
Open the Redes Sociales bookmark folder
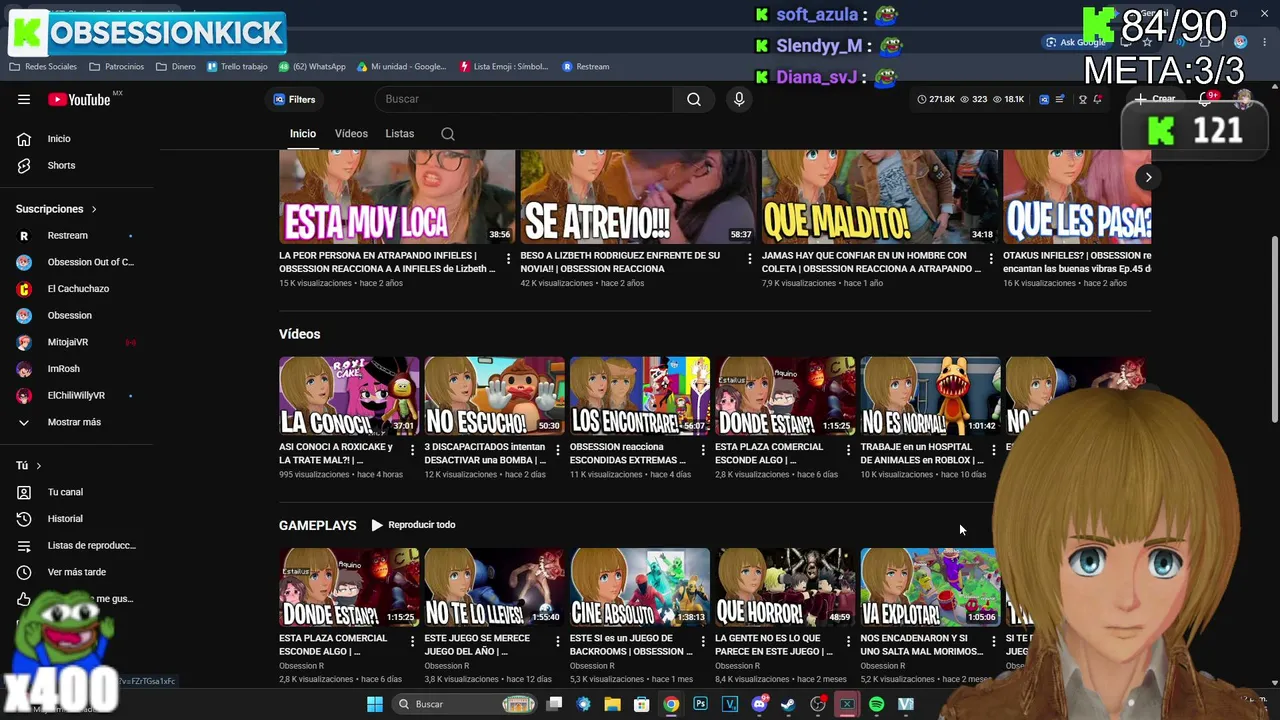(x=43, y=67)
